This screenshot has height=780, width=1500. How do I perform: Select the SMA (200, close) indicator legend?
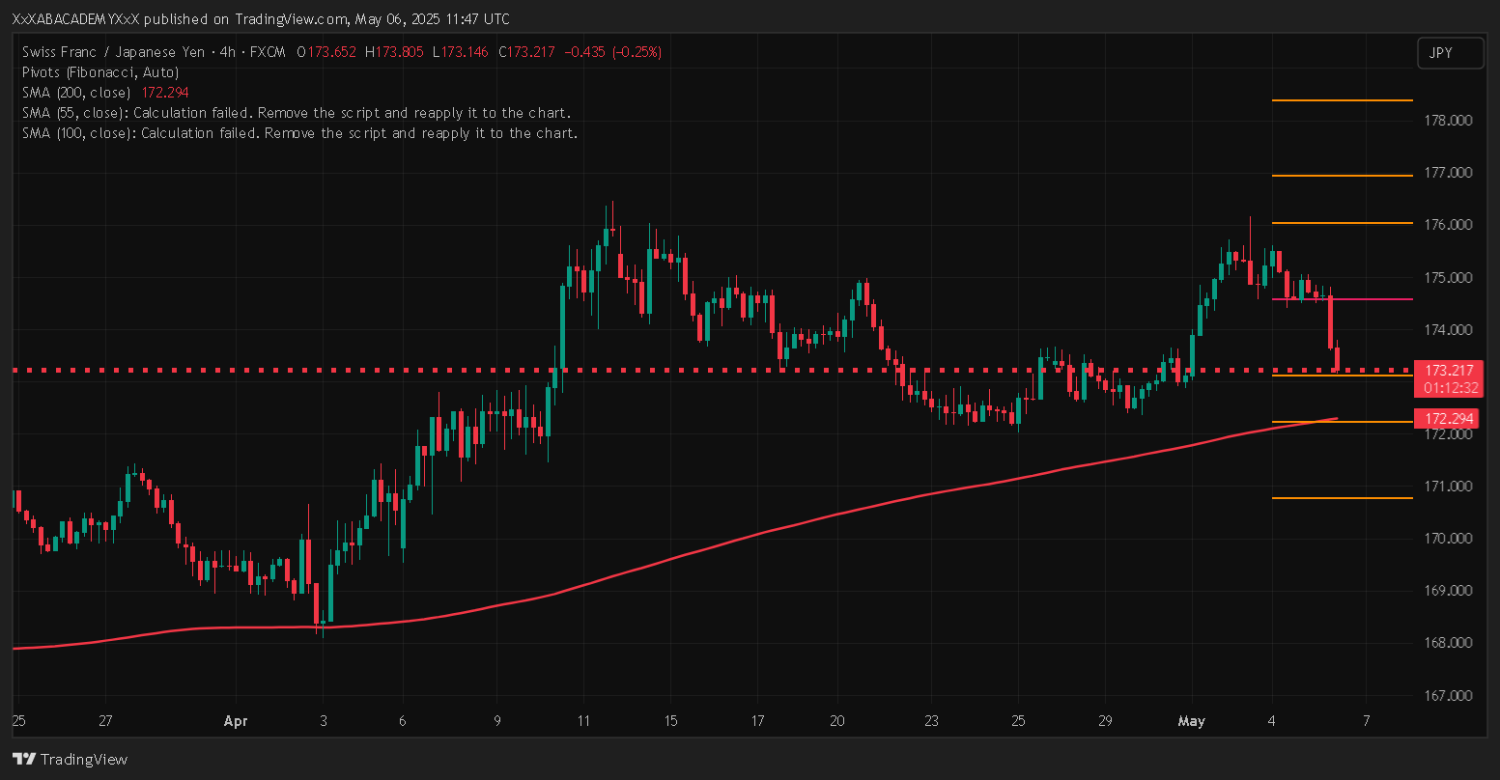pos(76,92)
